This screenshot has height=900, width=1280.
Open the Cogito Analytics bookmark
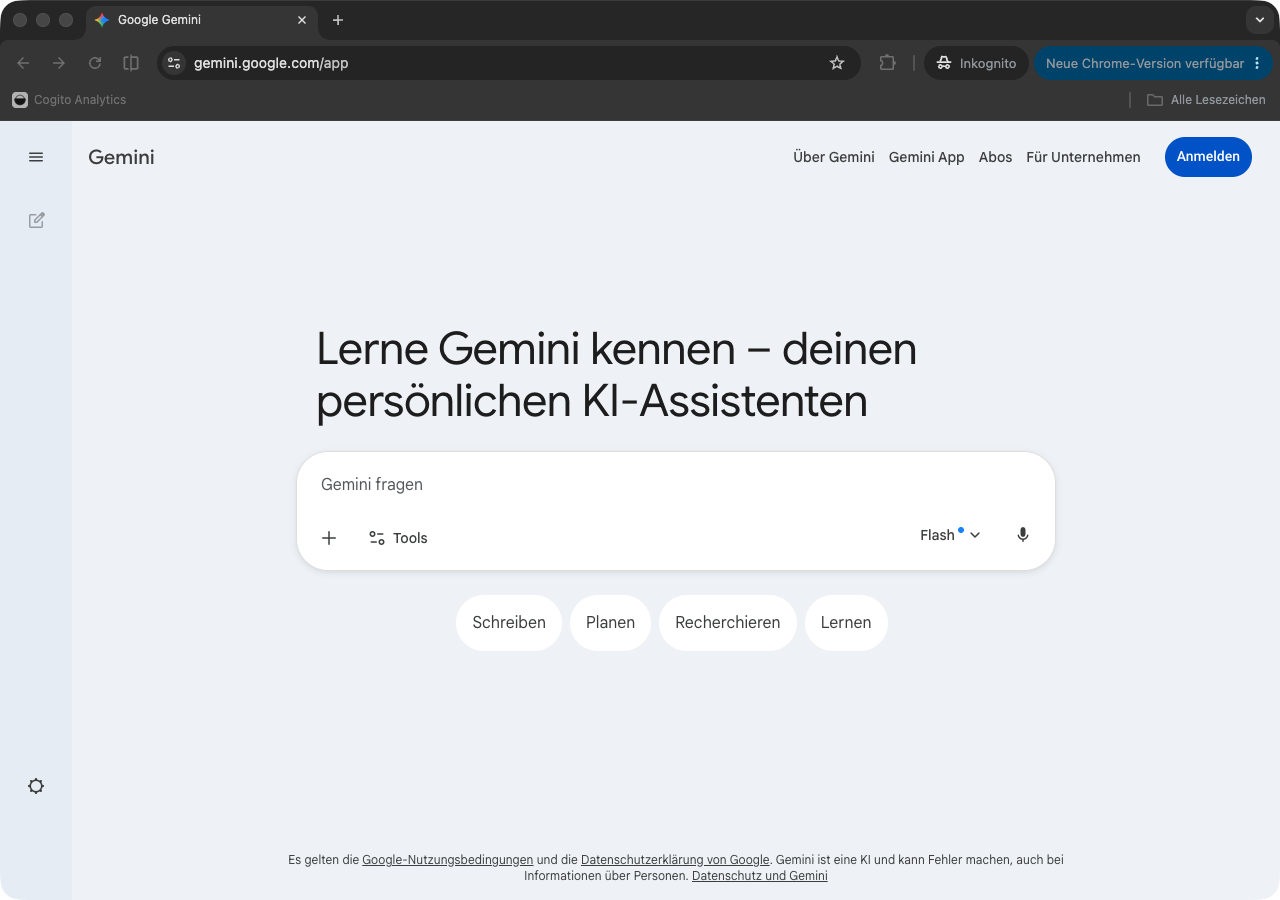(x=69, y=100)
